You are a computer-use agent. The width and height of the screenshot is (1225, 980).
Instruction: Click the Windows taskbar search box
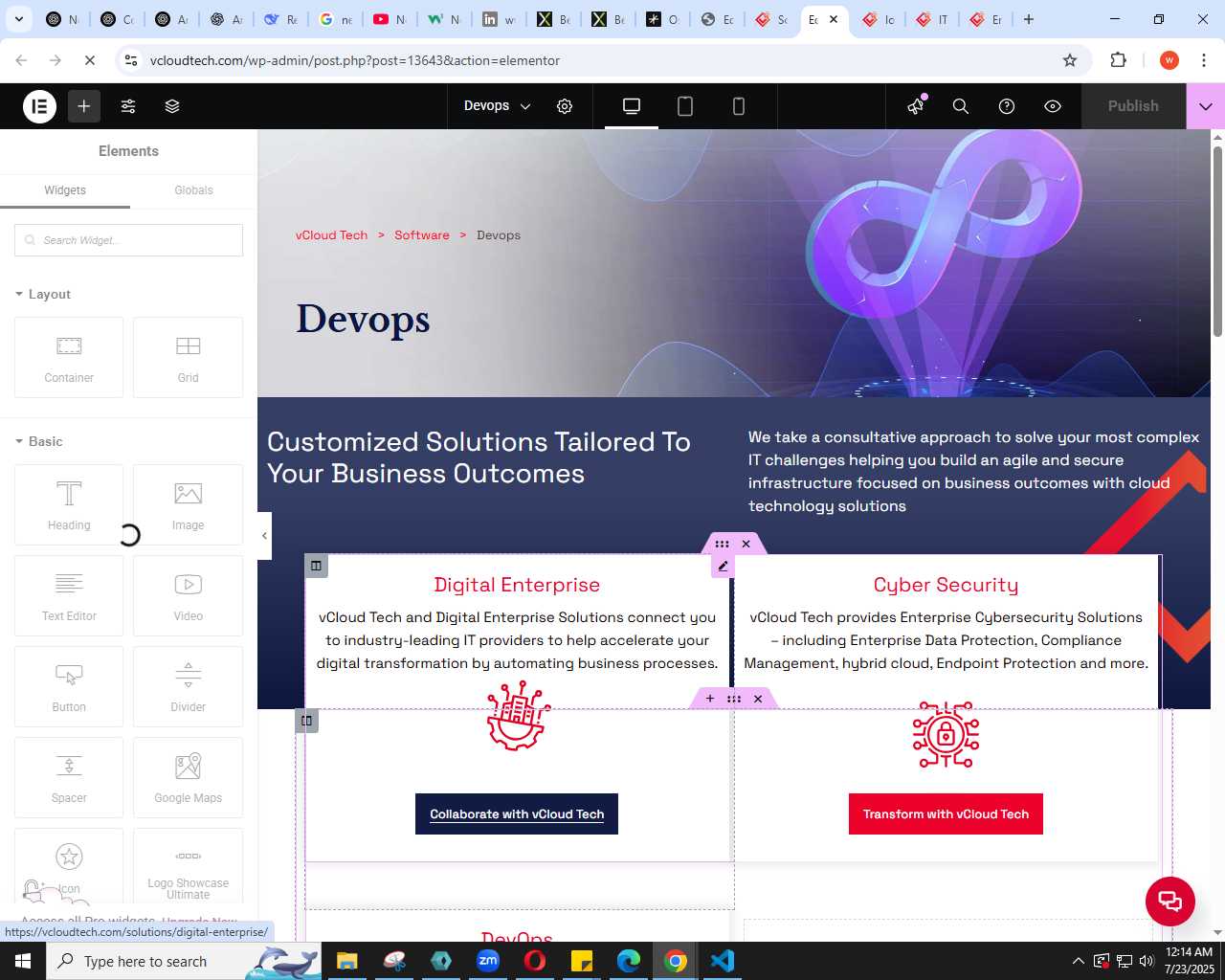(182, 961)
